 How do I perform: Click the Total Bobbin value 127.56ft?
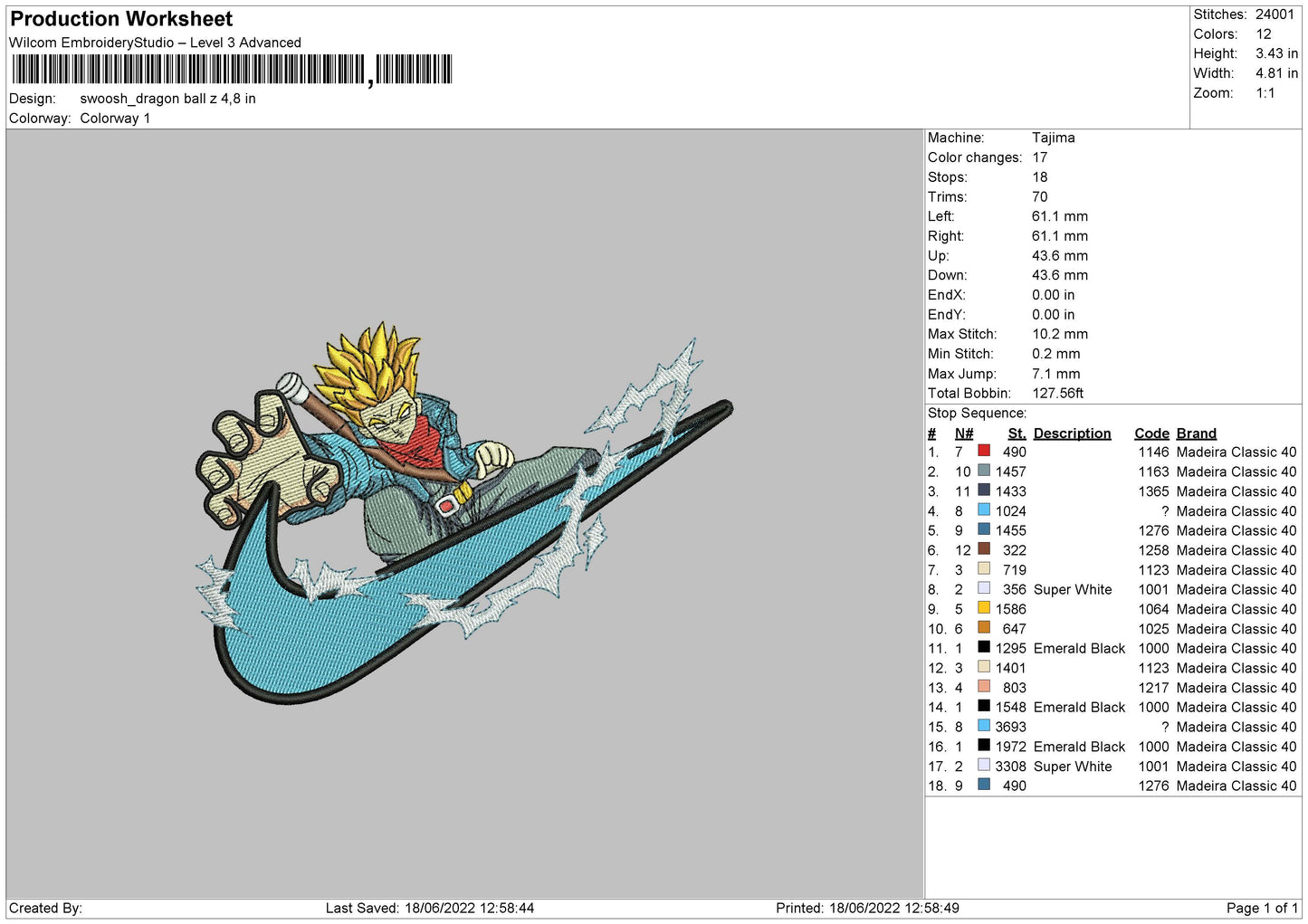tap(1057, 393)
